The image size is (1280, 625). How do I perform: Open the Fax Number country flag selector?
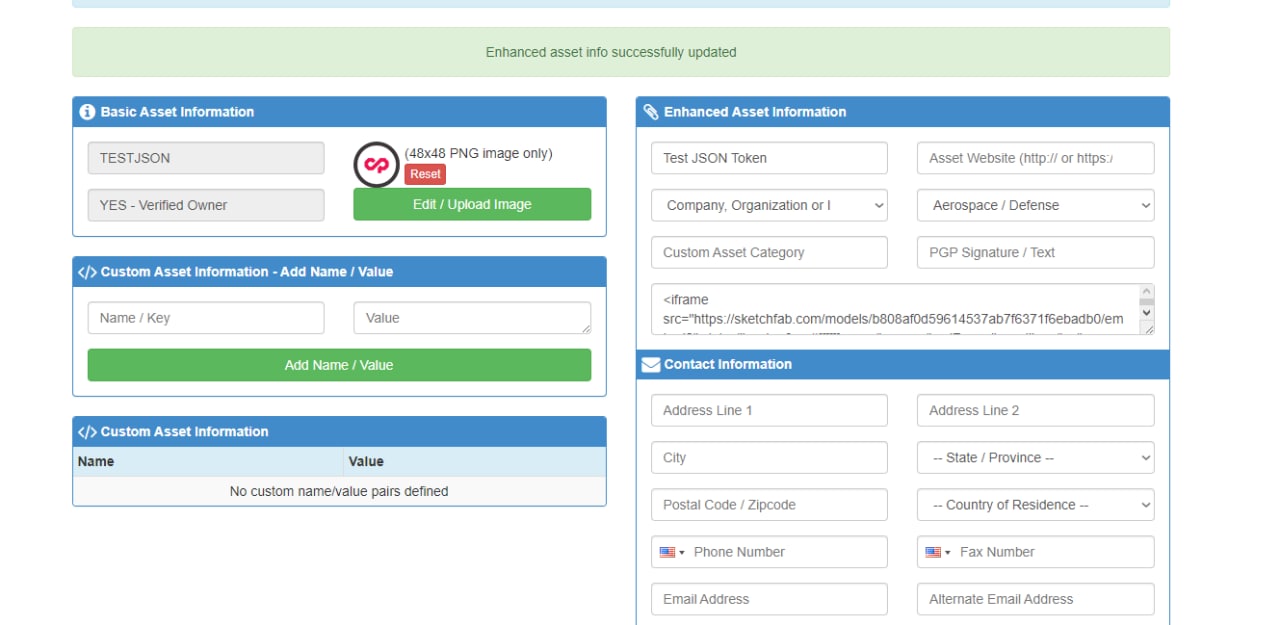pos(938,552)
